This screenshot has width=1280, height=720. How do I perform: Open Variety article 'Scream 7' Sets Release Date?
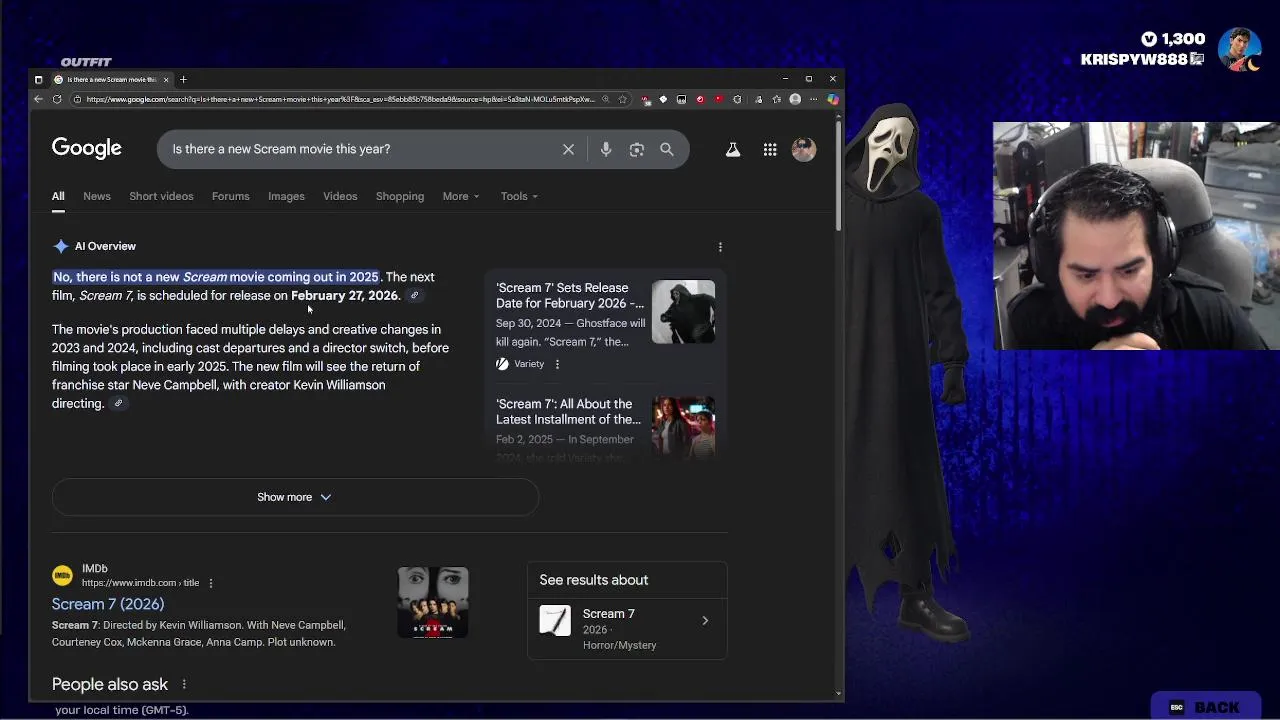[570, 295]
